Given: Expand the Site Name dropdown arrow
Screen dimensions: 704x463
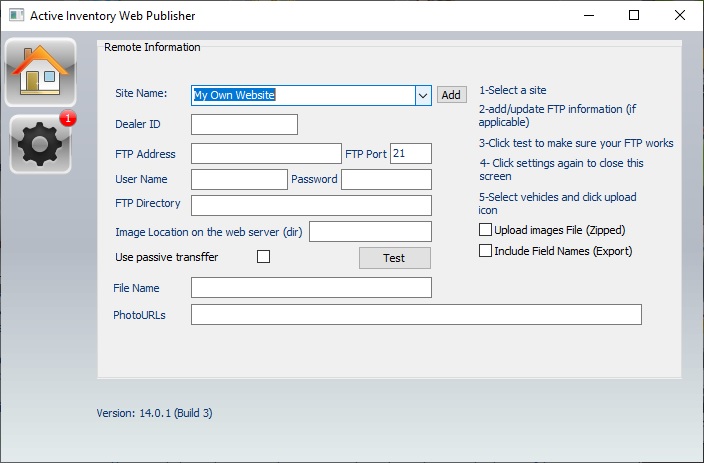Looking at the screenshot, I should (x=423, y=96).
